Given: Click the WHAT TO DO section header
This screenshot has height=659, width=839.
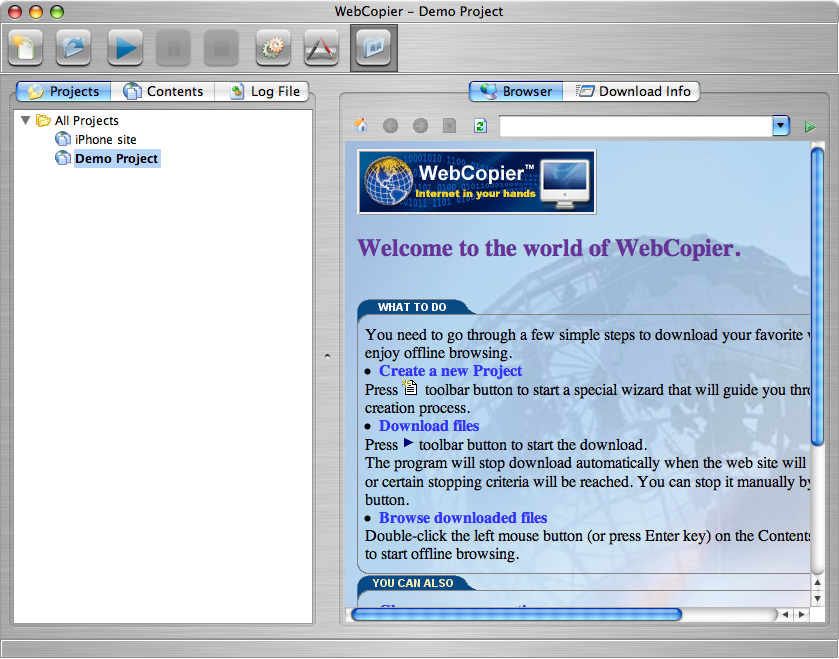Looking at the screenshot, I should [x=412, y=307].
